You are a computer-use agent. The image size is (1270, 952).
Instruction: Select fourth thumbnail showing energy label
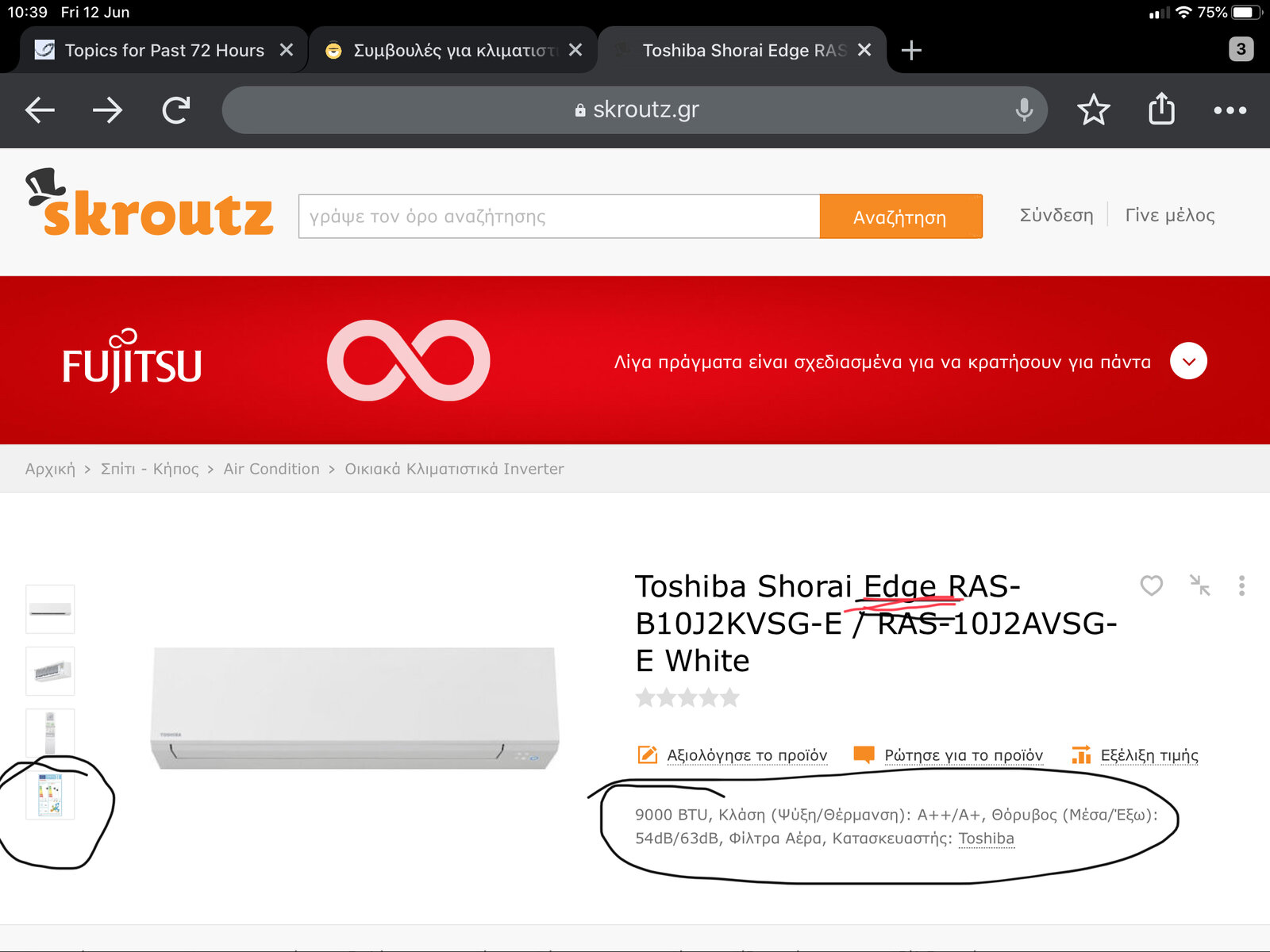coord(50,795)
